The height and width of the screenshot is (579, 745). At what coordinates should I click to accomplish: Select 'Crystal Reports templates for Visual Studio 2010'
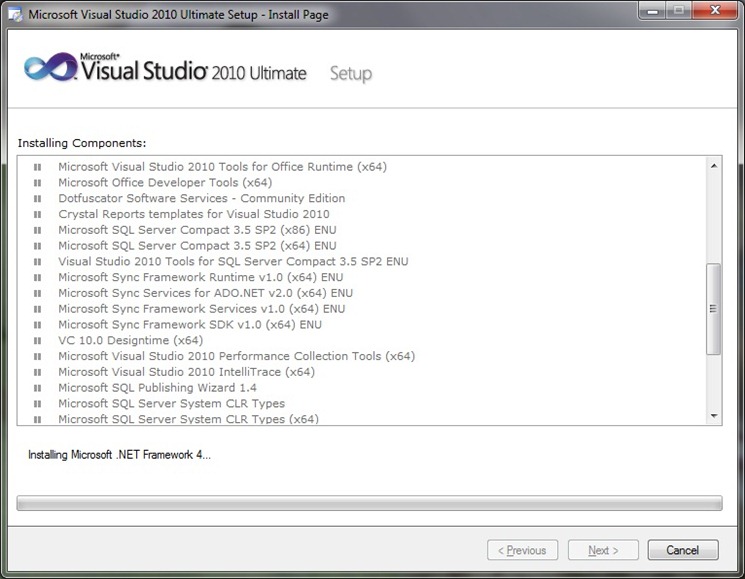pyautogui.click(x=193, y=214)
